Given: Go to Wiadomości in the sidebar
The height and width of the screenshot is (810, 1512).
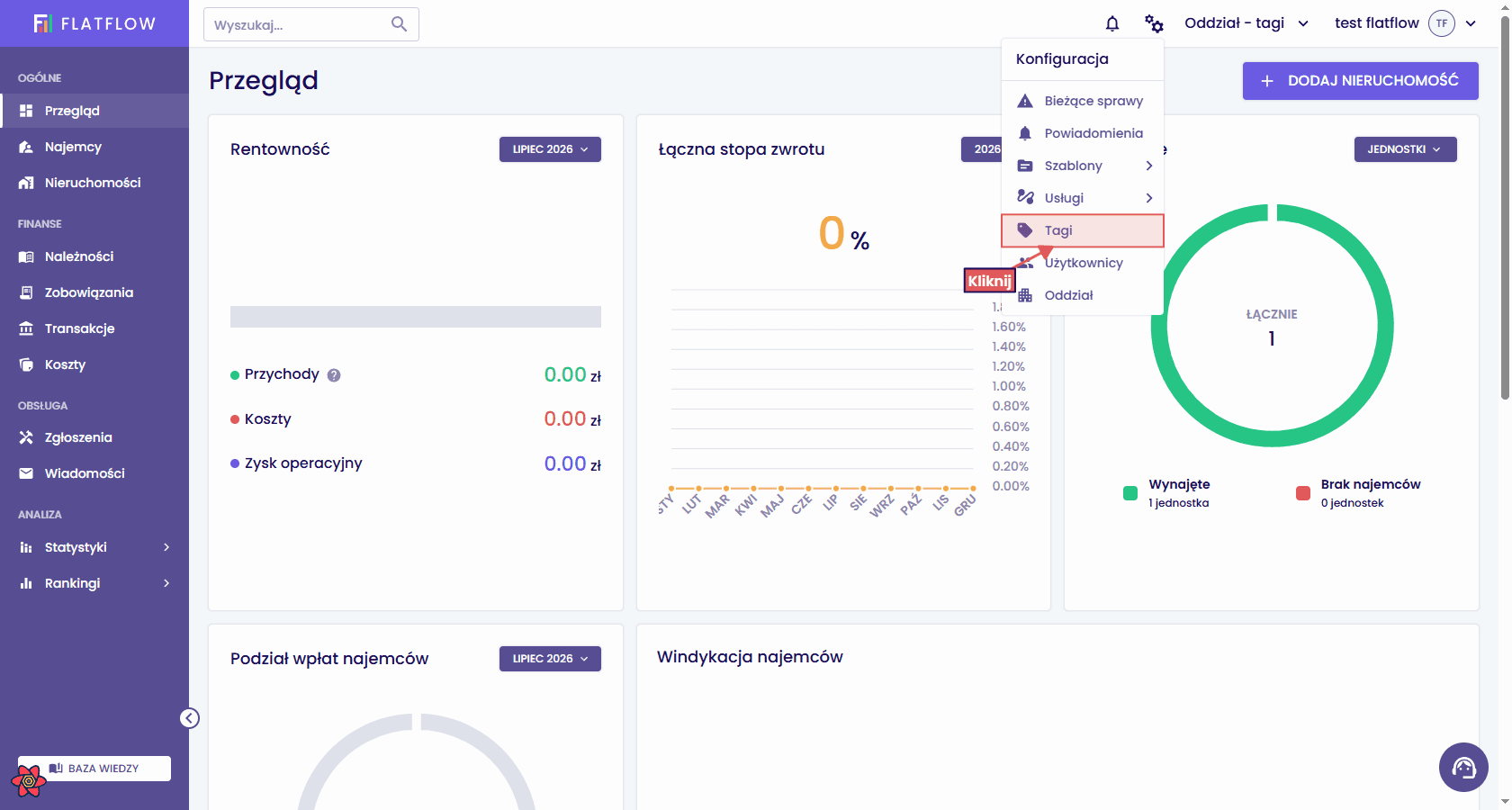Looking at the screenshot, I should click(94, 473).
